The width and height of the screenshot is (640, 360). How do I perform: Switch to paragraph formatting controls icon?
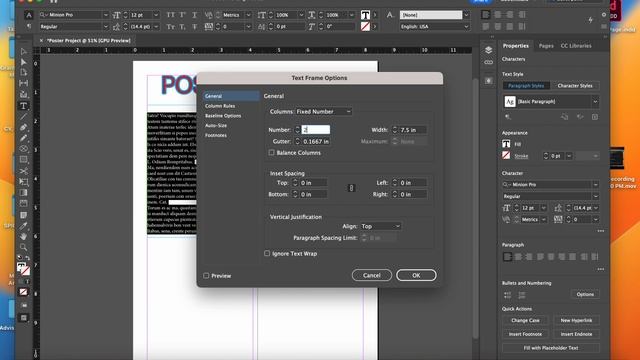click(29, 27)
